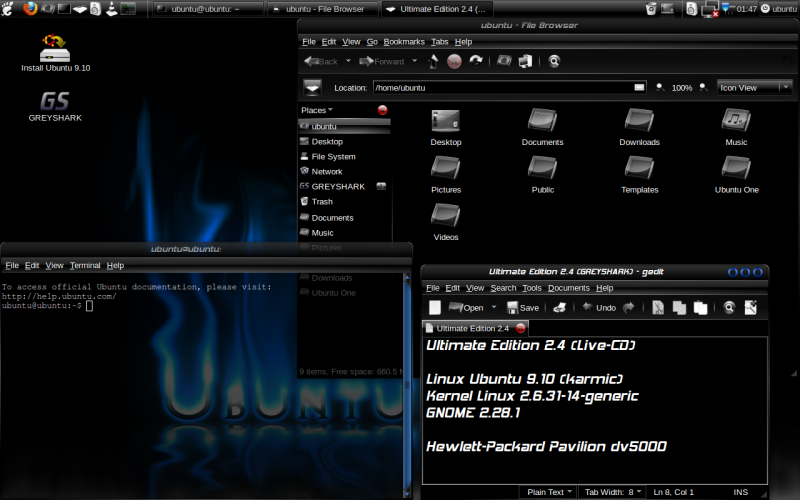Screen dimensions: 800x500
Task: Select the Downloads folder icon
Action: coord(639,128)
